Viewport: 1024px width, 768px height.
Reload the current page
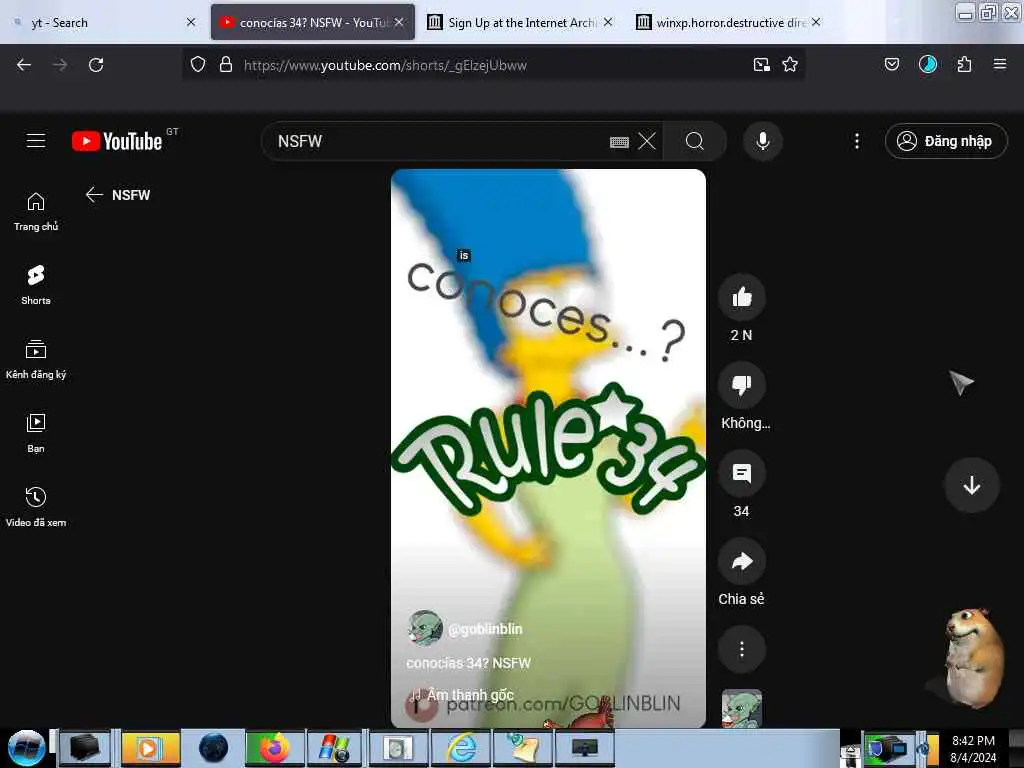coord(96,65)
